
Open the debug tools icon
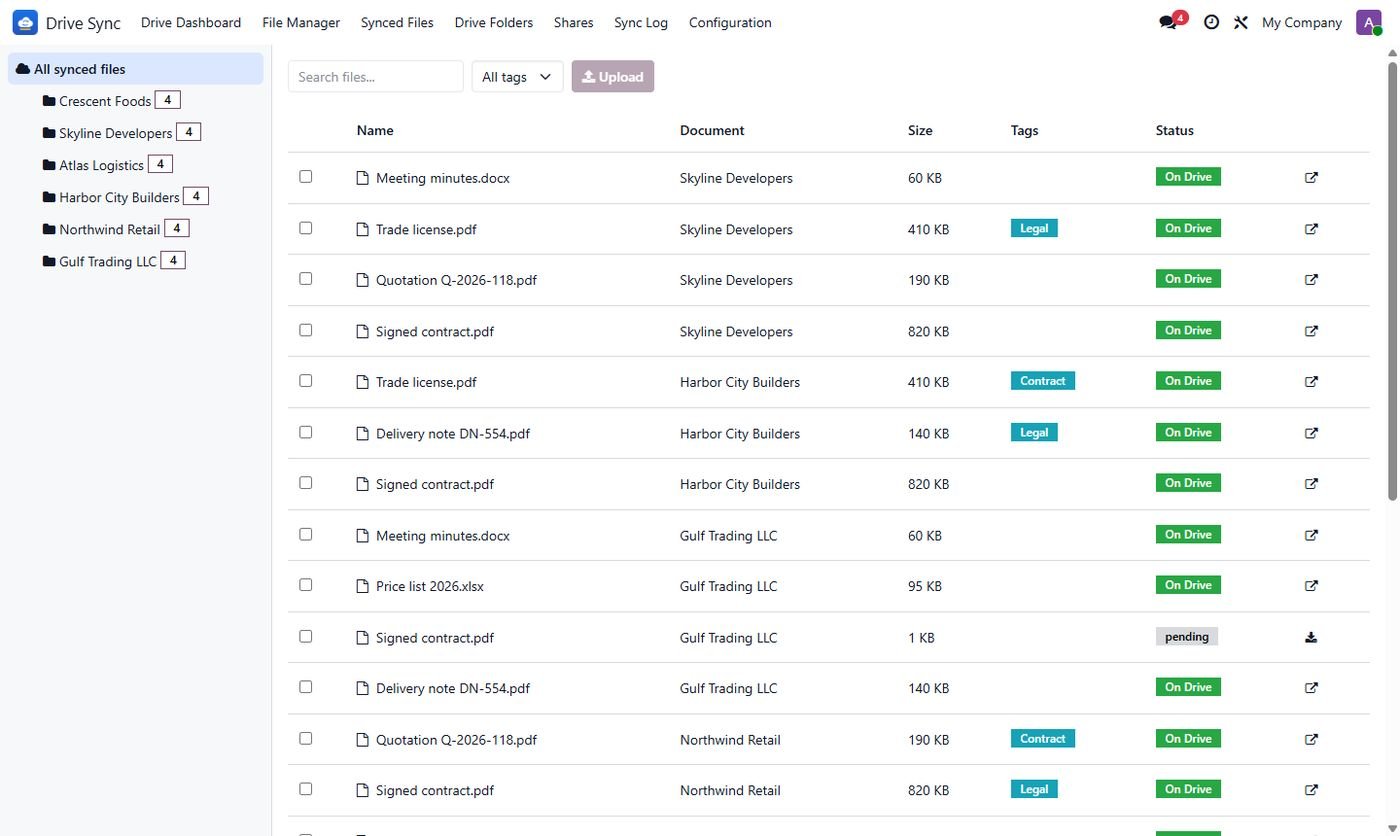(x=1241, y=22)
